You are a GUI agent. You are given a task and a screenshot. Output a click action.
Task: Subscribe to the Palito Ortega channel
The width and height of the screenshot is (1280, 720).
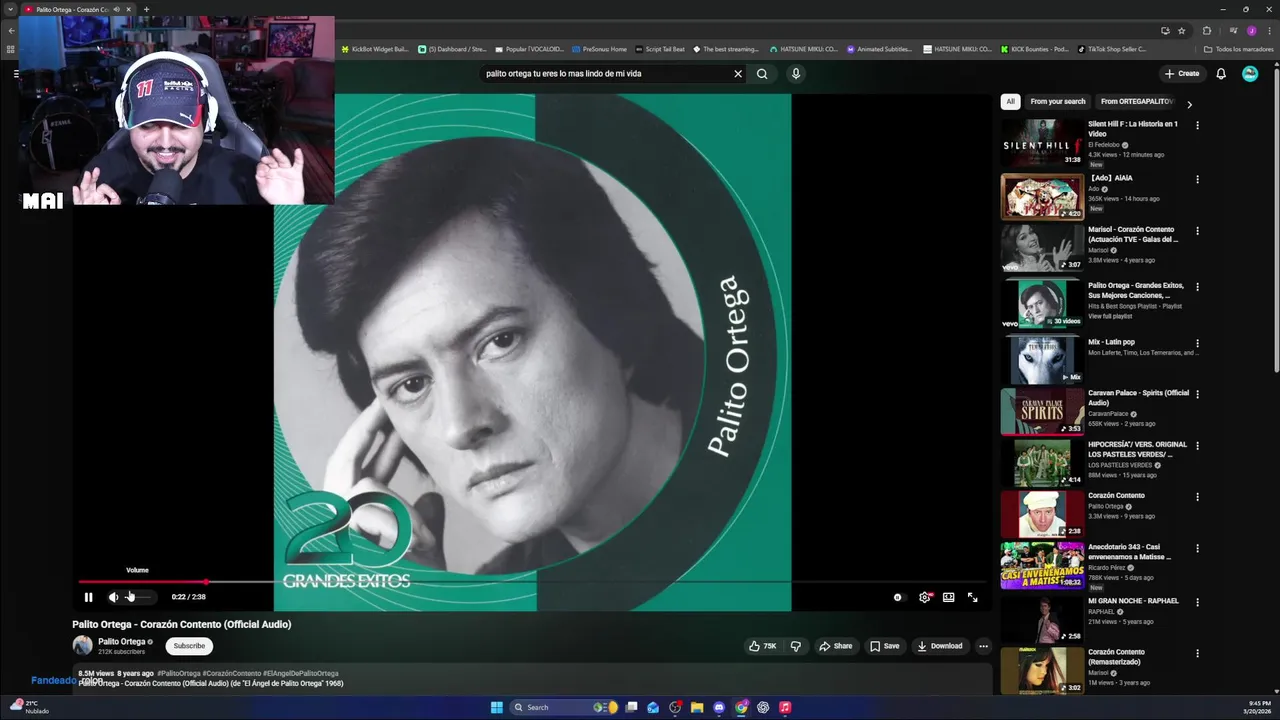189,646
